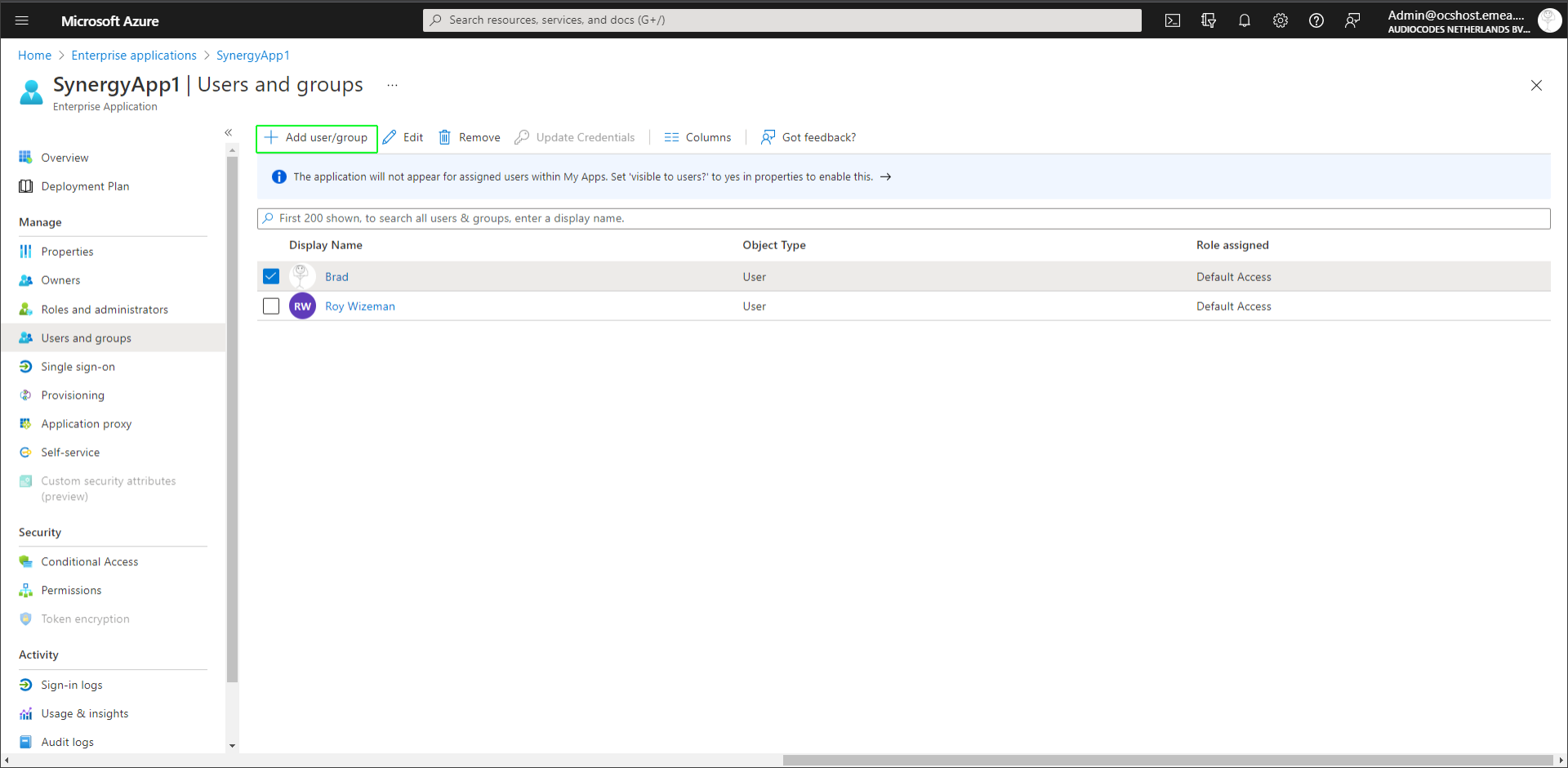The height and width of the screenshot is (768, 1568).
Task: Open Brad's user link
Action: pyautogui.click(x=336, y=277)
